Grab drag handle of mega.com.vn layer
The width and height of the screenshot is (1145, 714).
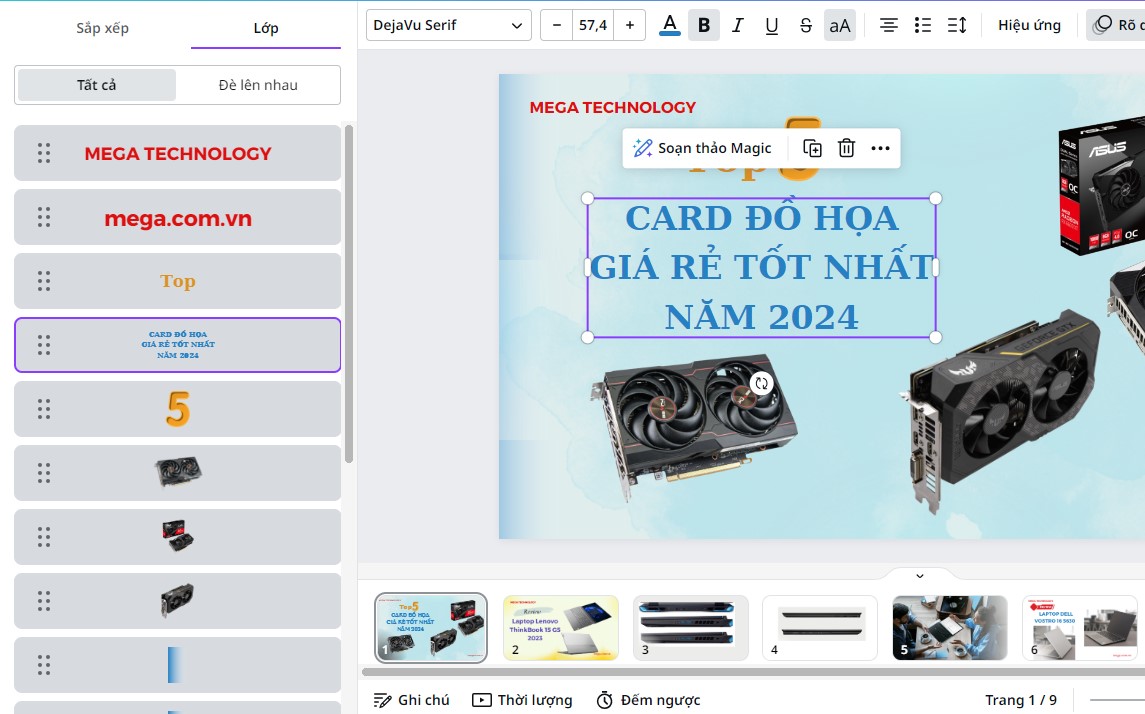[44, 218]
